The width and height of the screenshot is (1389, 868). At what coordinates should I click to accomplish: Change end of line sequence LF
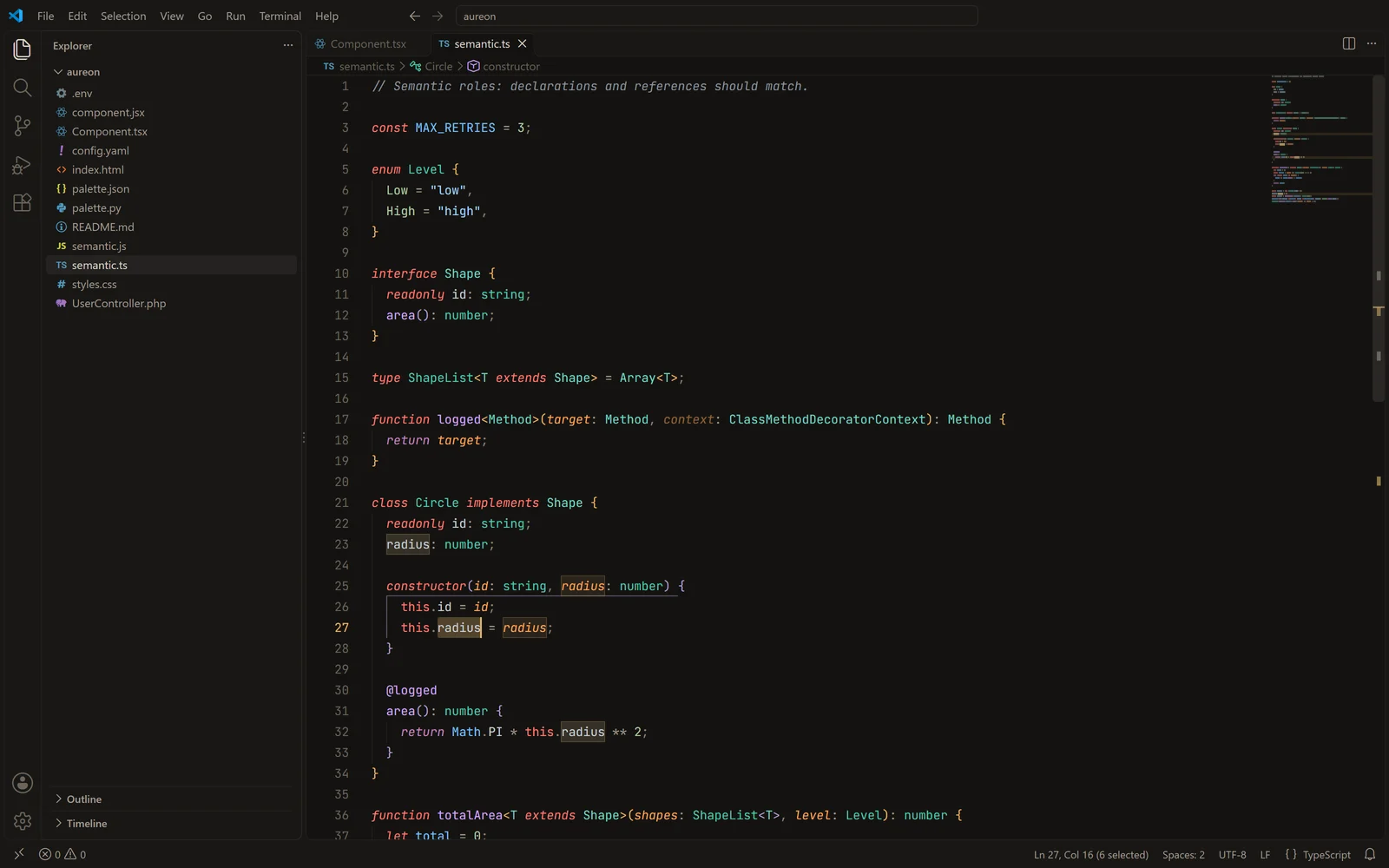(x=1265, y=854)
